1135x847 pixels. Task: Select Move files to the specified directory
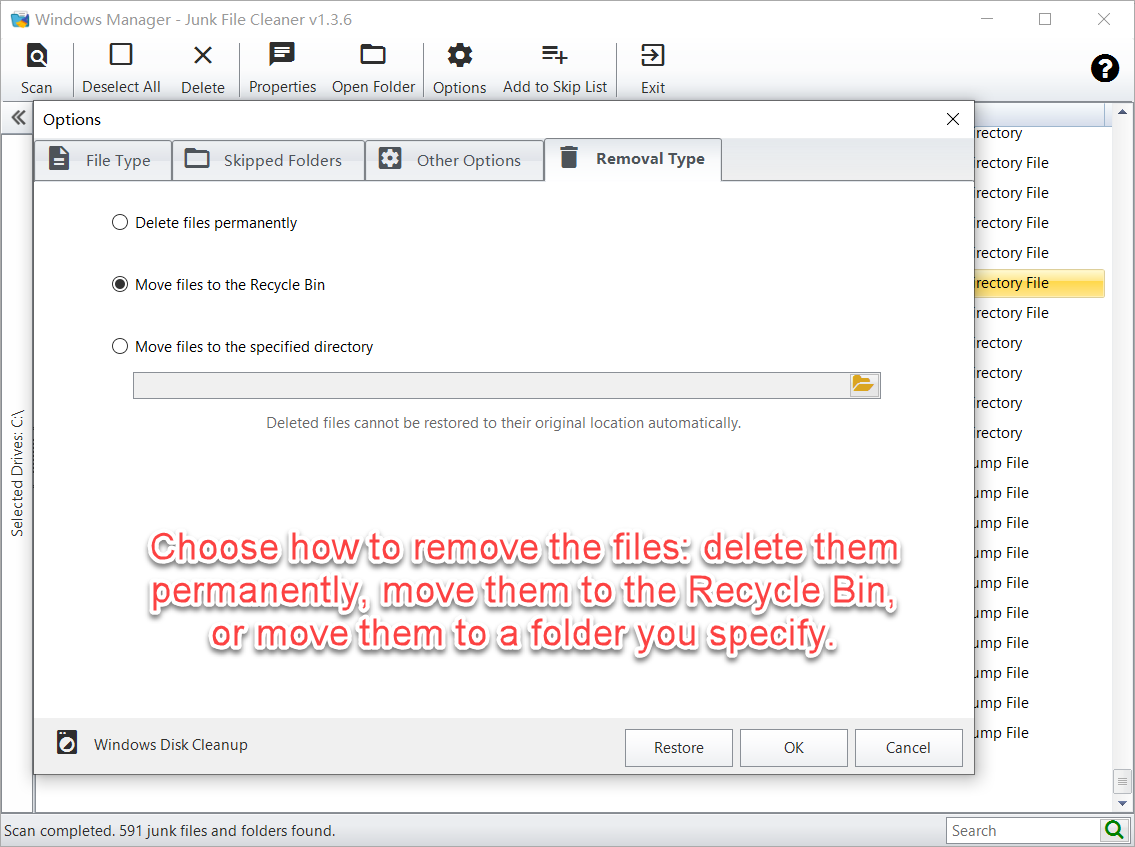242,347
